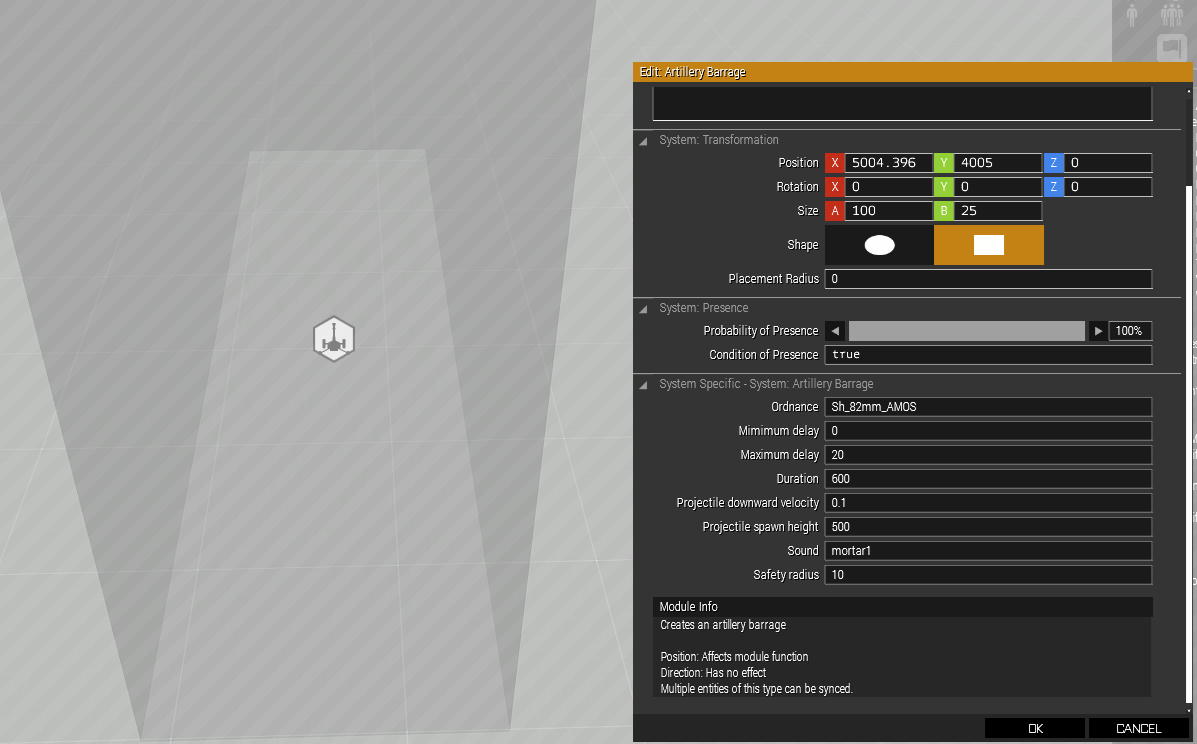
Task: Select the flag marker icon at top right
Action: (x=1172, y=48)
